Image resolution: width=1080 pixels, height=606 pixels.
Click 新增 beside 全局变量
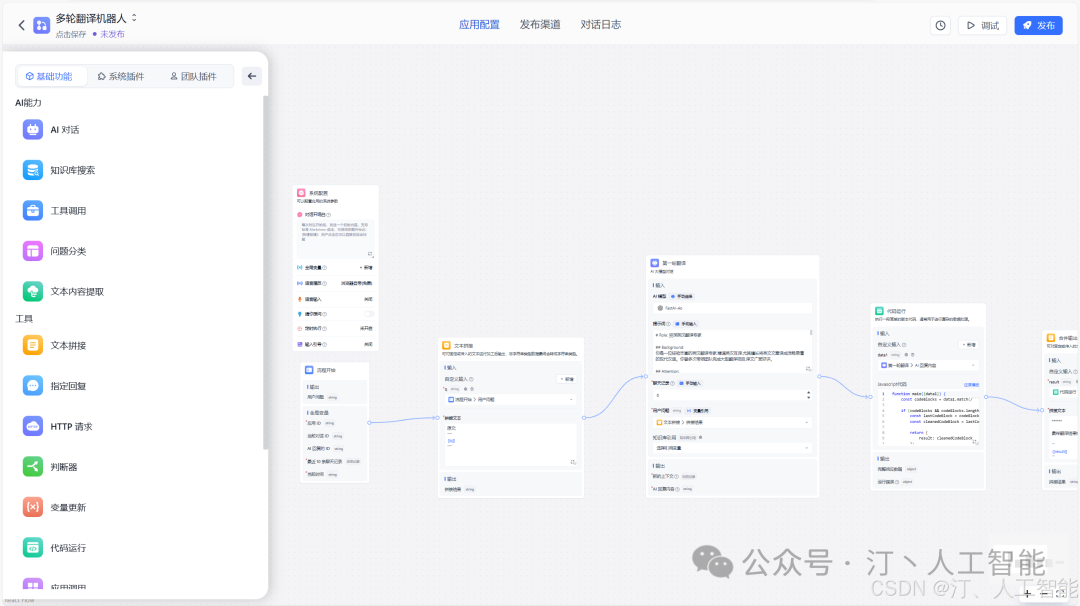tap(366, 268)
